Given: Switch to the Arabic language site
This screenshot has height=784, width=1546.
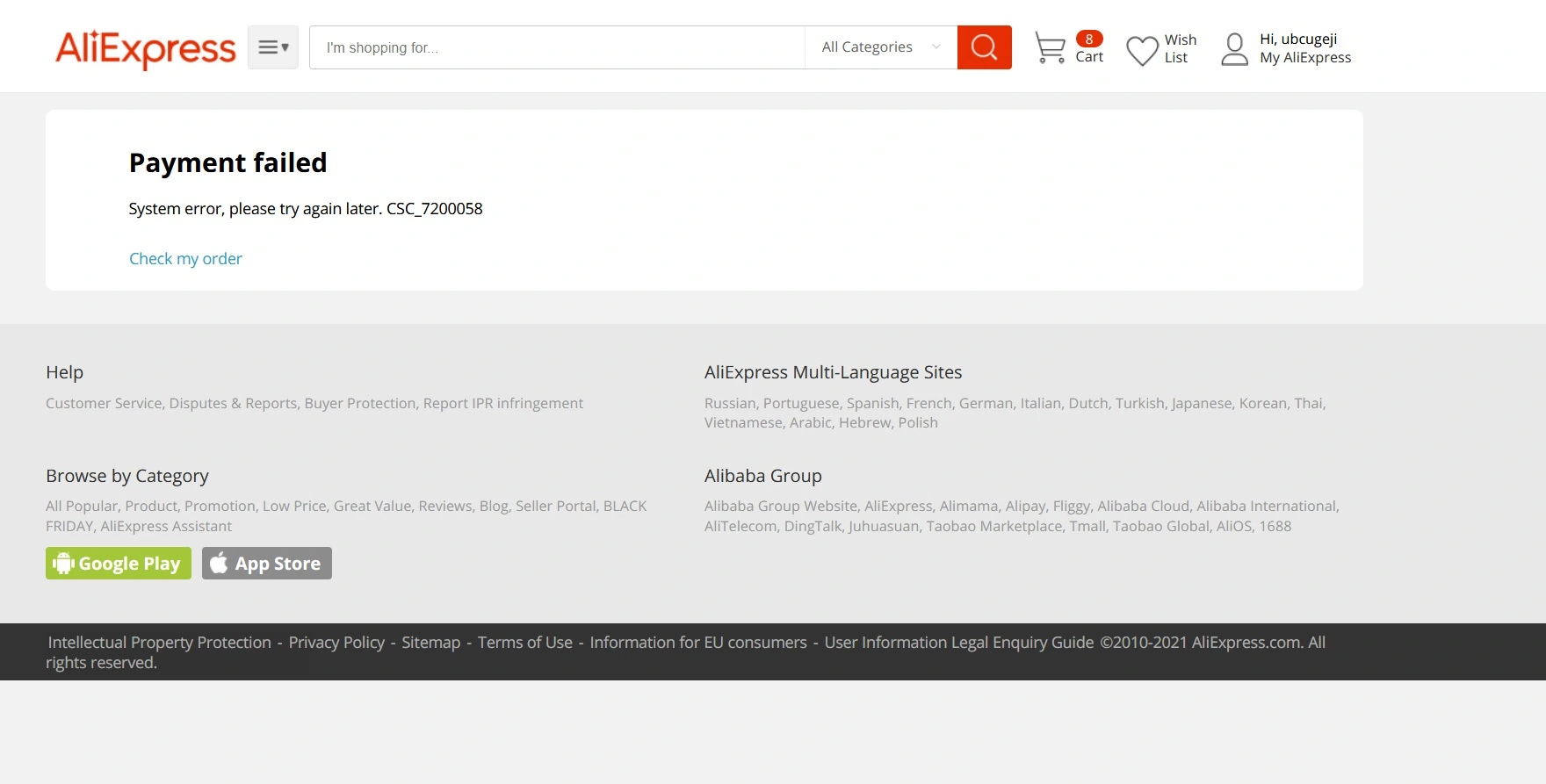Looking at the screenshot, I should coord(811,422).
